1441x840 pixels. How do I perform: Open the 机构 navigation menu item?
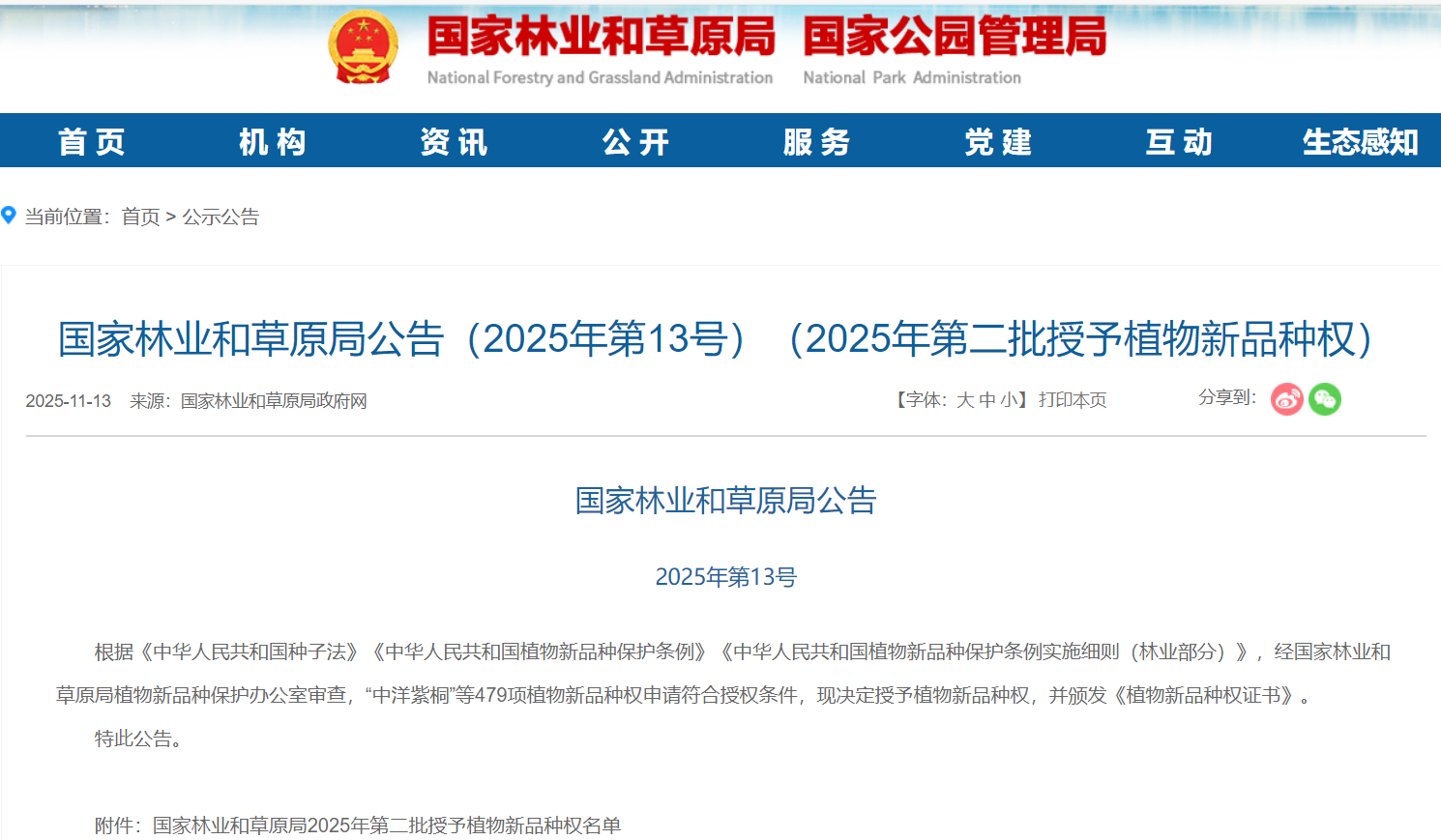tap(273, 142)
